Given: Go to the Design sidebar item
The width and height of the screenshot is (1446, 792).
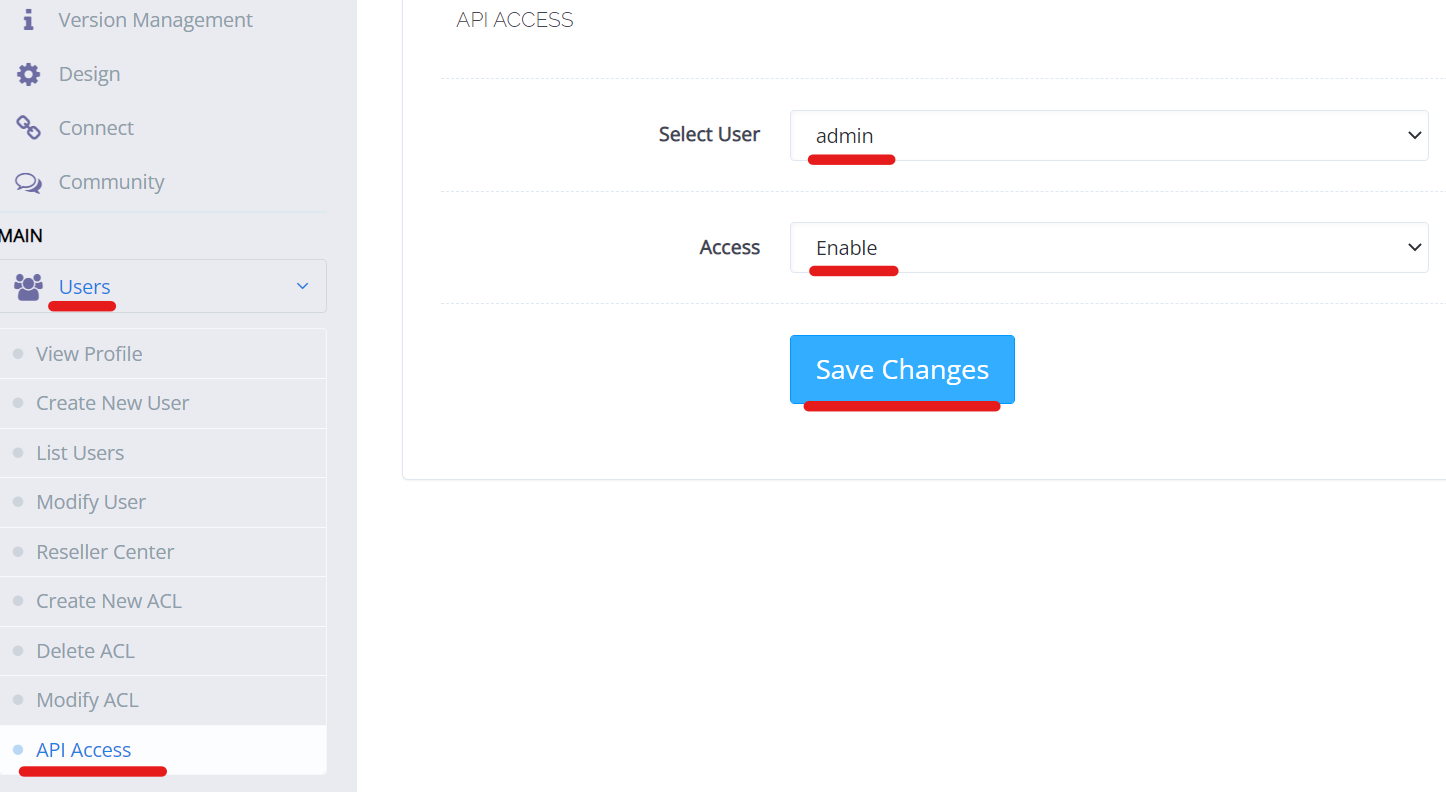Looking at the screenshot, I should 89,74.
